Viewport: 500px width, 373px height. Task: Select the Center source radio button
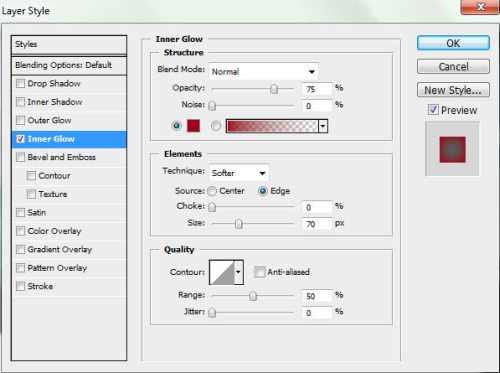[x=212, y=191]
